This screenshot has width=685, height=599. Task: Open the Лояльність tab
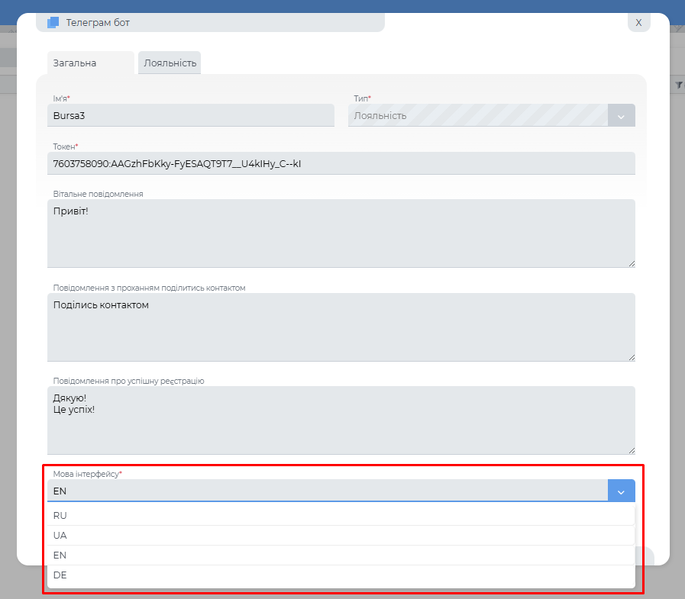pyautogui.click(x=170, y=63)
